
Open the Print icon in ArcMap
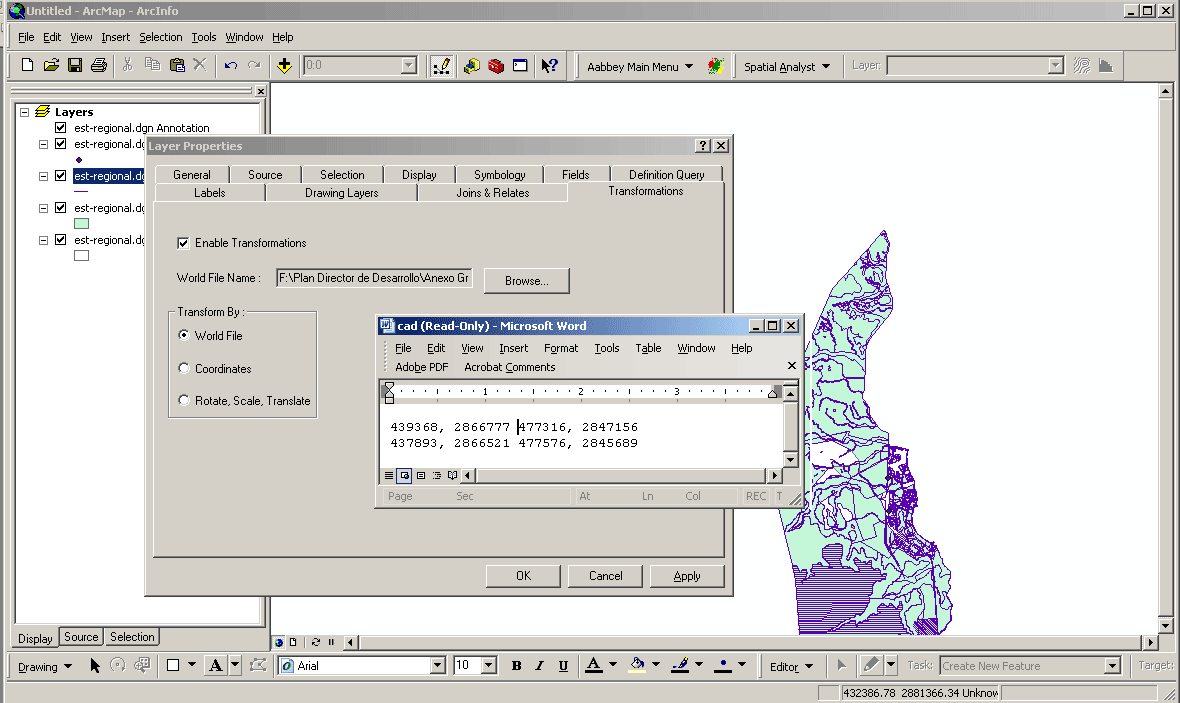coord(98,64)
